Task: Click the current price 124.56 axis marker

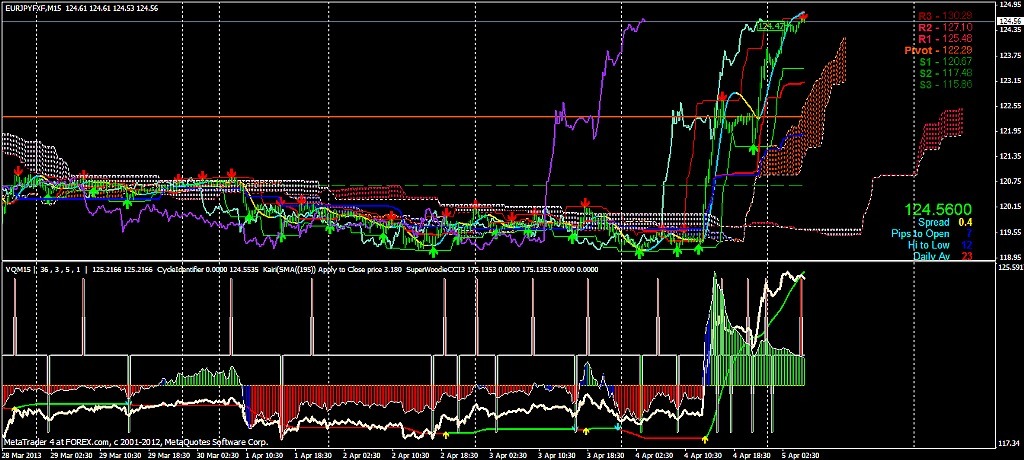Action: [x=1006, y=21]
